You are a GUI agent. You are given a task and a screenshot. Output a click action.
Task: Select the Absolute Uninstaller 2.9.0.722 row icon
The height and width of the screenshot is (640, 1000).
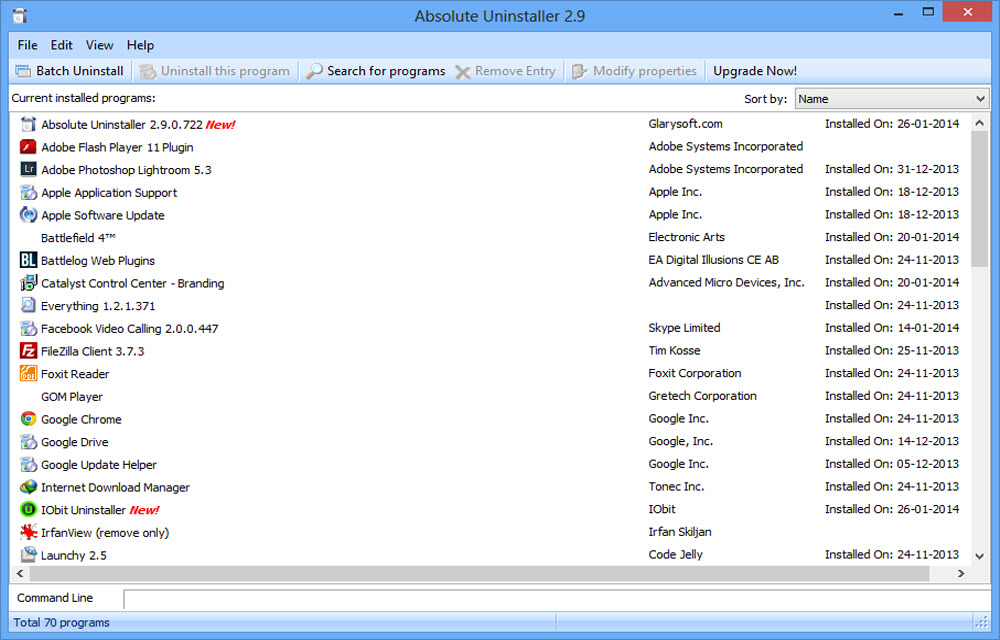click(x=28, y=124)
